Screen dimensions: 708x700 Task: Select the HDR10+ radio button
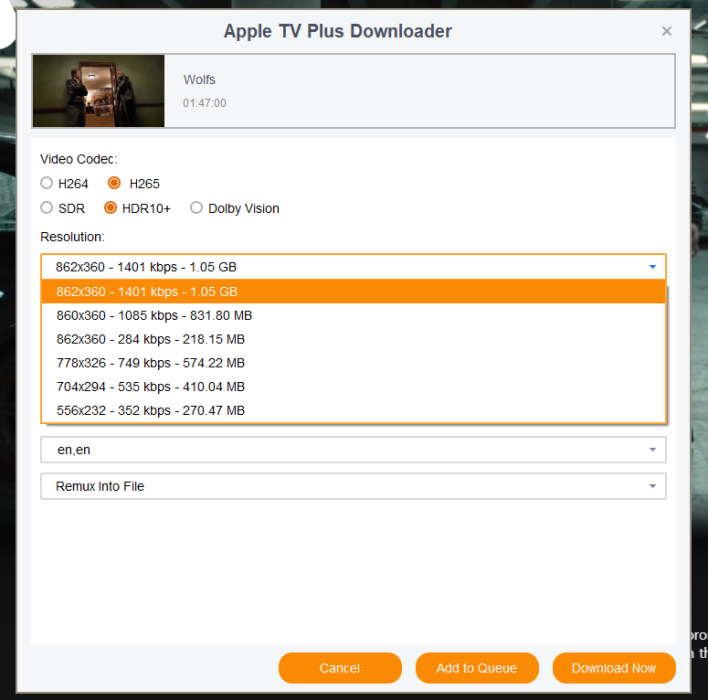[x=111, y=209]
